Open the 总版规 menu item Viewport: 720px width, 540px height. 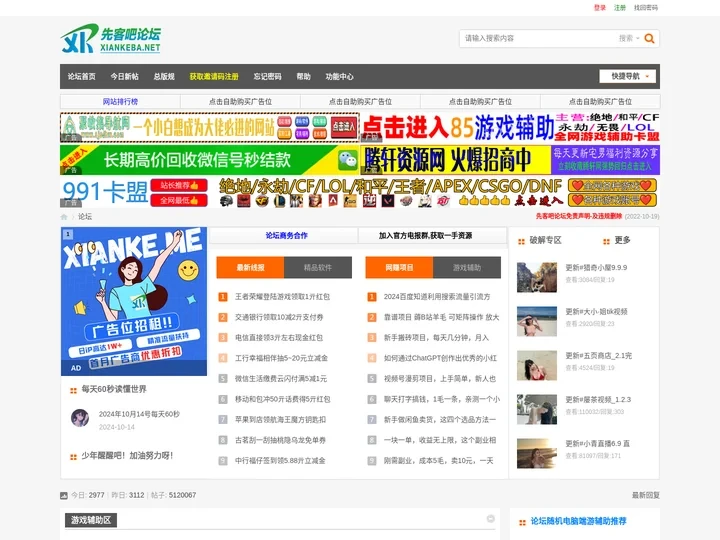point(164,77)
